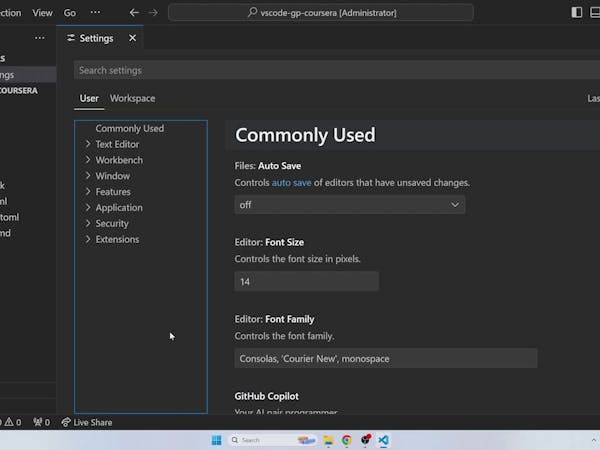Select the Workbench category label
The height and width of the screenshot is (450, 600).
(119, 160)
